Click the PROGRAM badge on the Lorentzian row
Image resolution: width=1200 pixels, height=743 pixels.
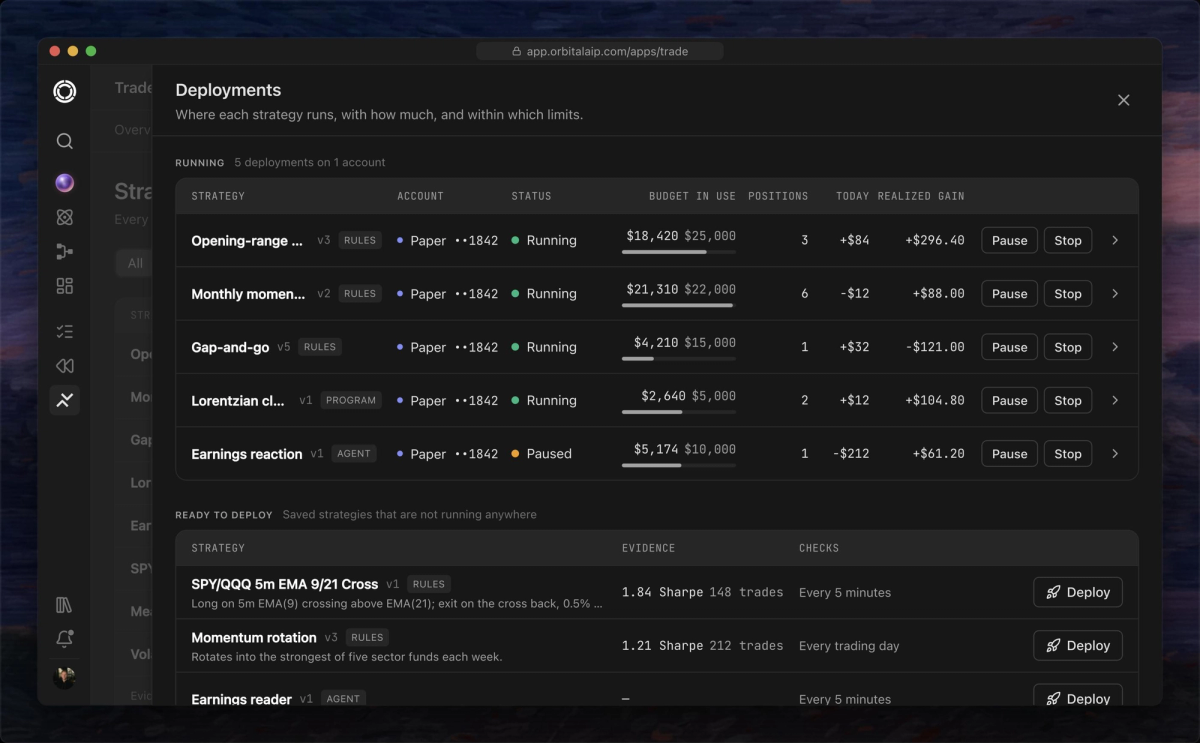tap(351, 400)
